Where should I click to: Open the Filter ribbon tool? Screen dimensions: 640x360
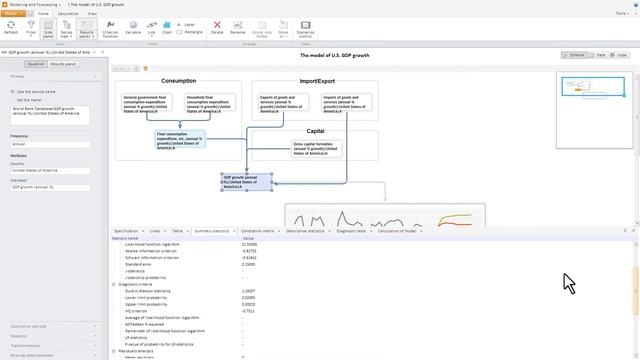(31, 29)
